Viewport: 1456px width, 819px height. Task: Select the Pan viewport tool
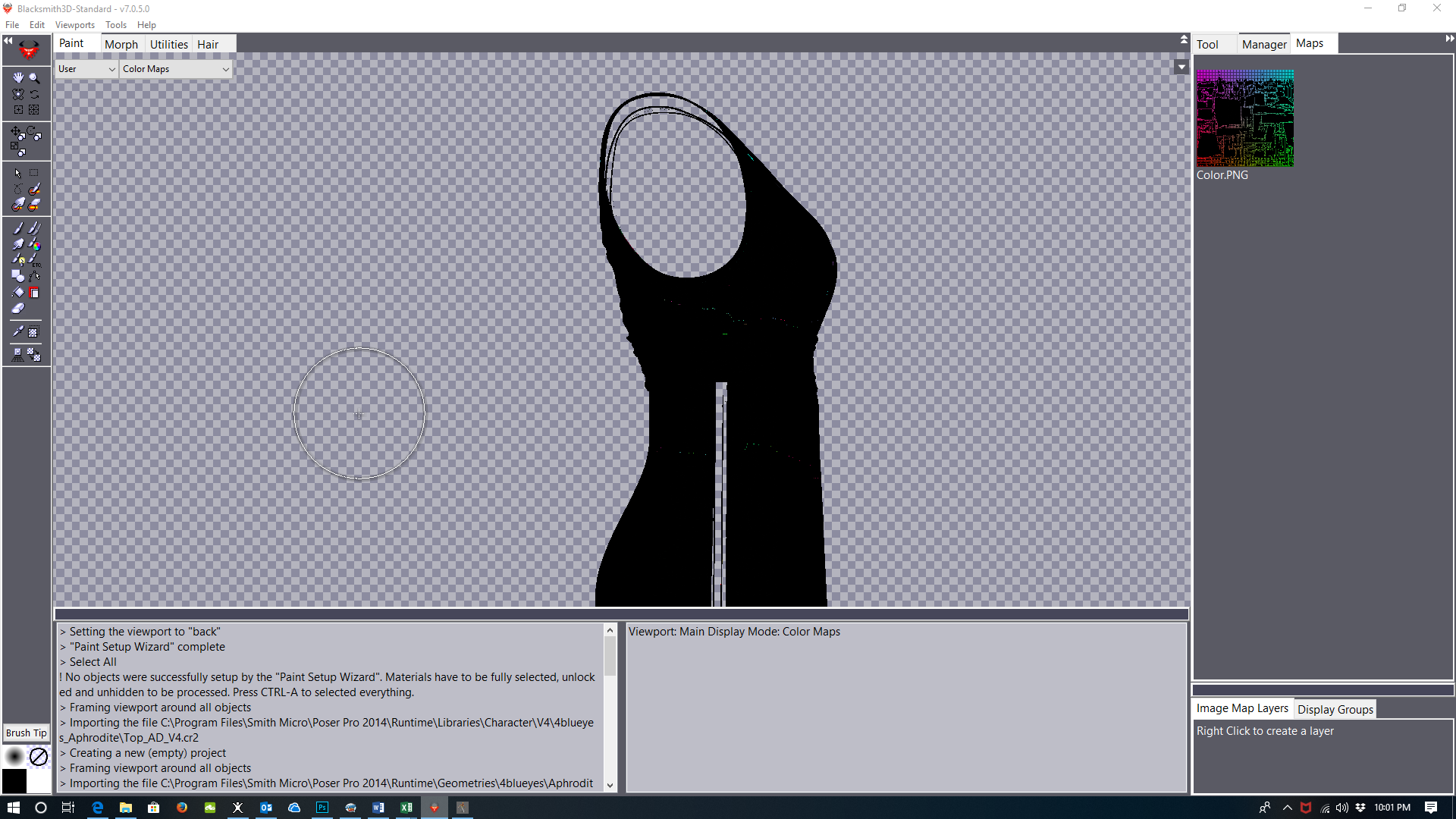17,77
